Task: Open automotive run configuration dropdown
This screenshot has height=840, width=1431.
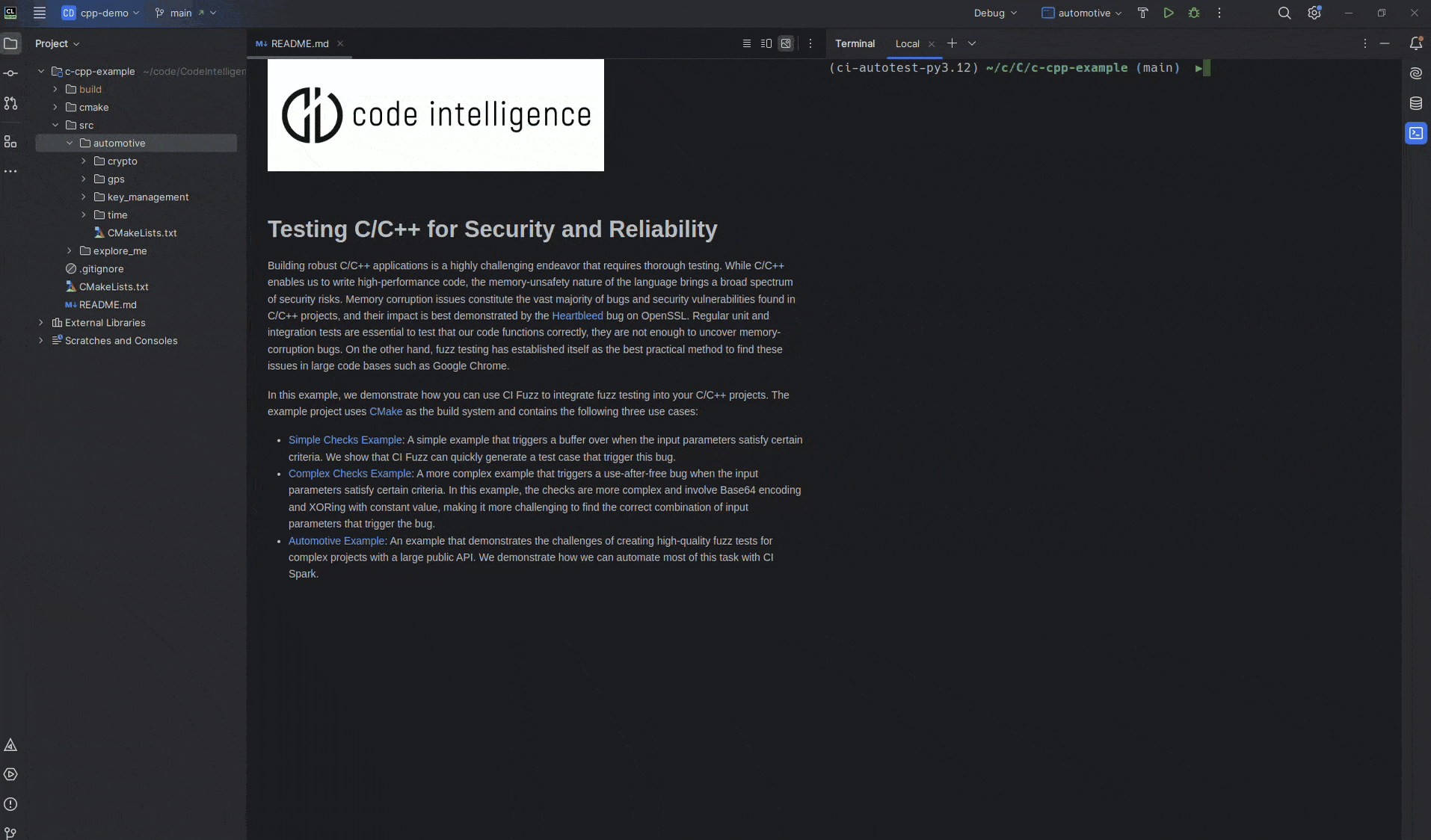Action: pyautogui.click(x=1082, y=13)
